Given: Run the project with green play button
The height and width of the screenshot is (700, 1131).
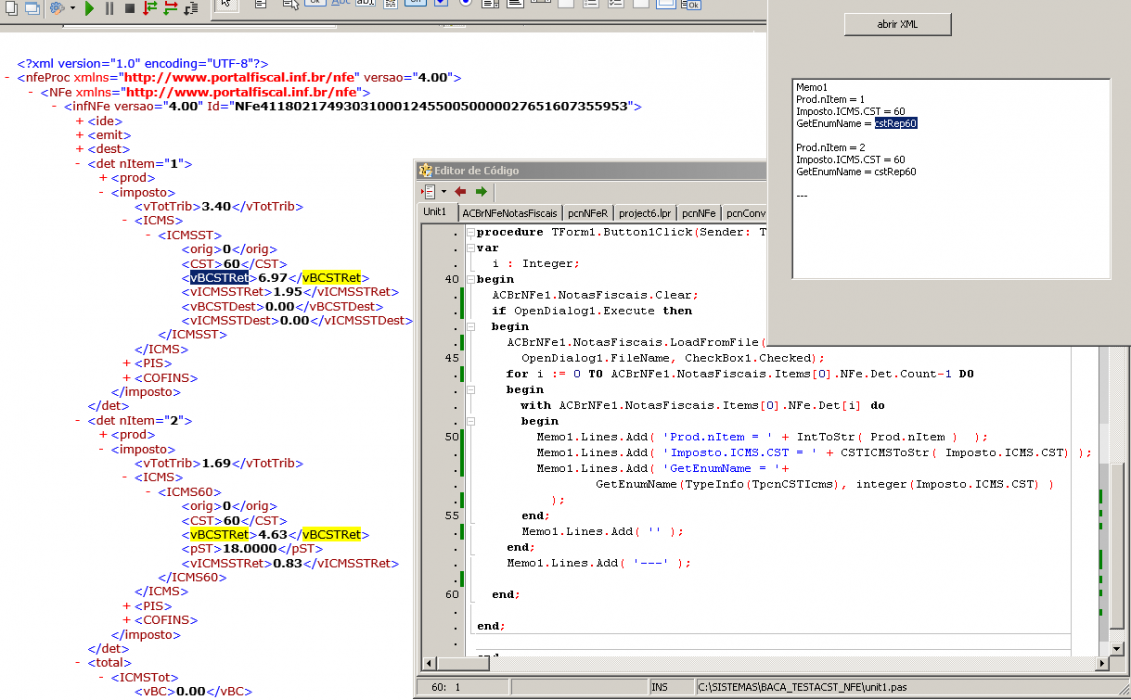Looking at the screenshot, I should [89, 8].
